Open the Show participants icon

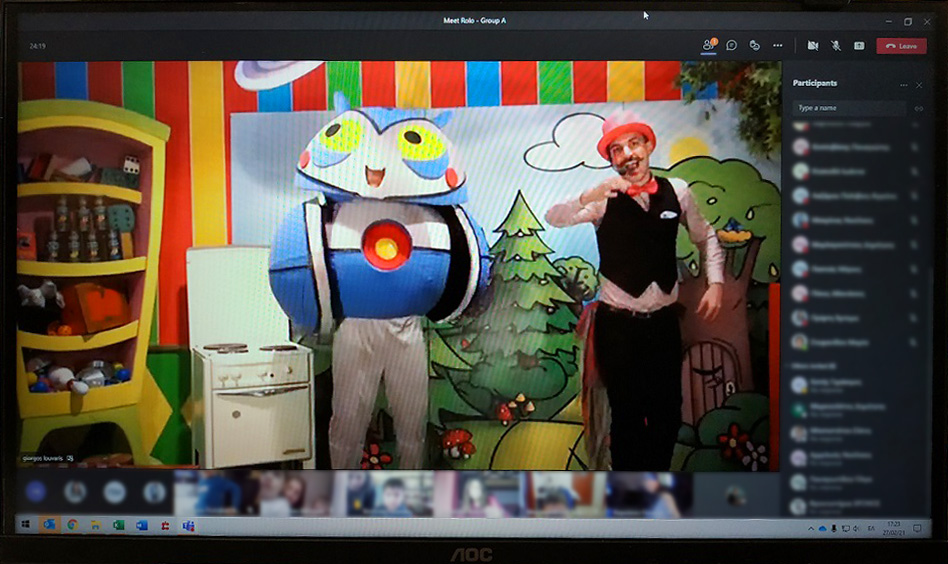709,45
